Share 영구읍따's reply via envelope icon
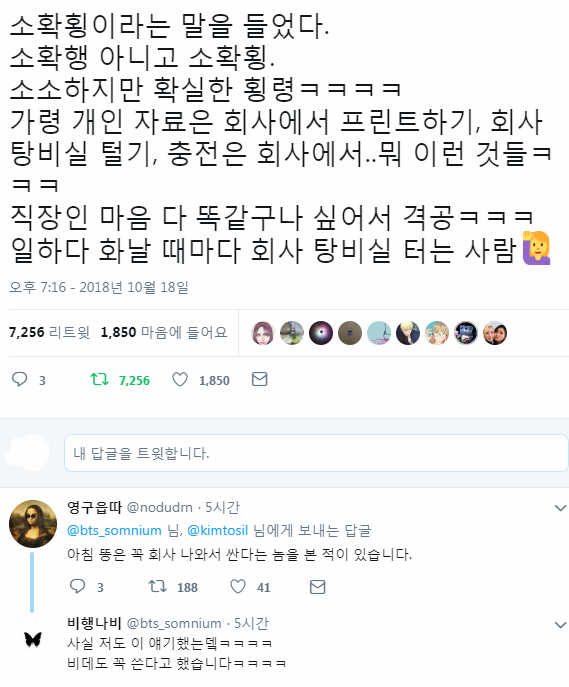The height and width of the screenshot is (687, 569). 317,587
